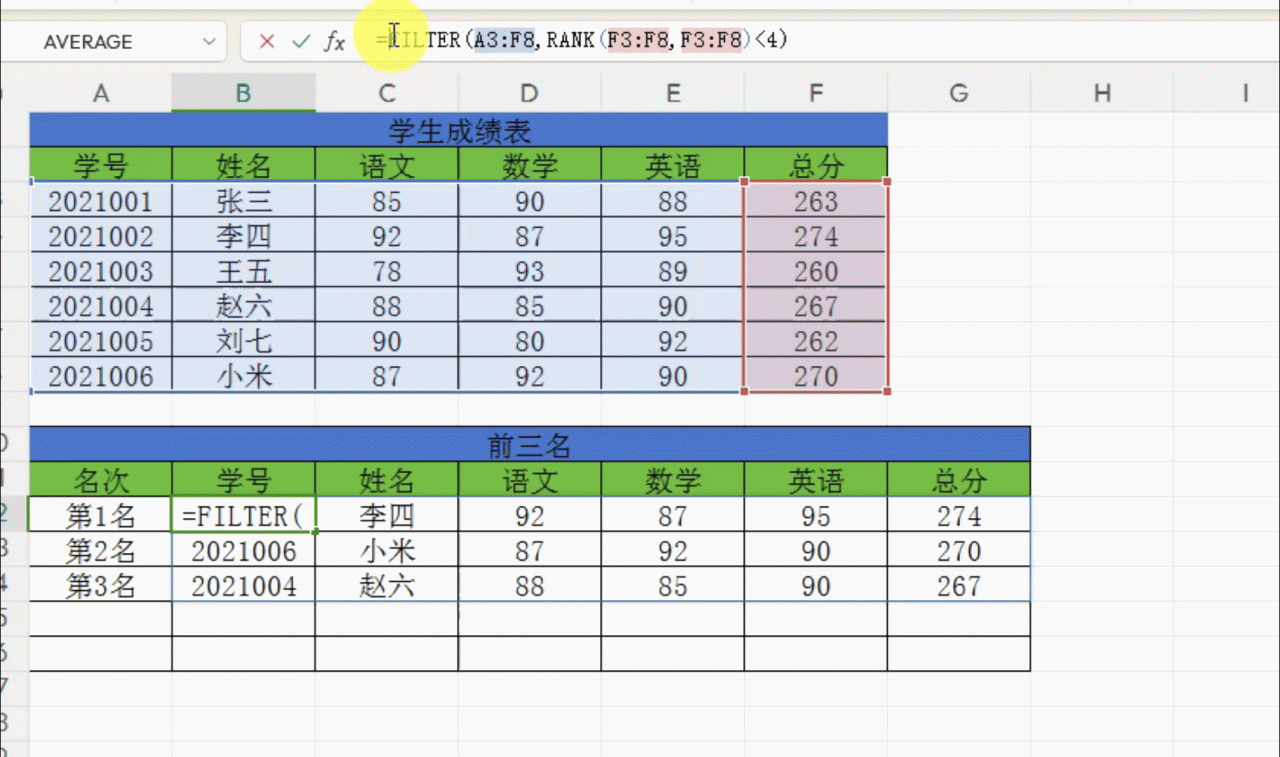The width and height of the screenshot is (1280, 757).
Task: Select cell with student ID 2021001
Action: pyautogui.click(x=101, y=201)
